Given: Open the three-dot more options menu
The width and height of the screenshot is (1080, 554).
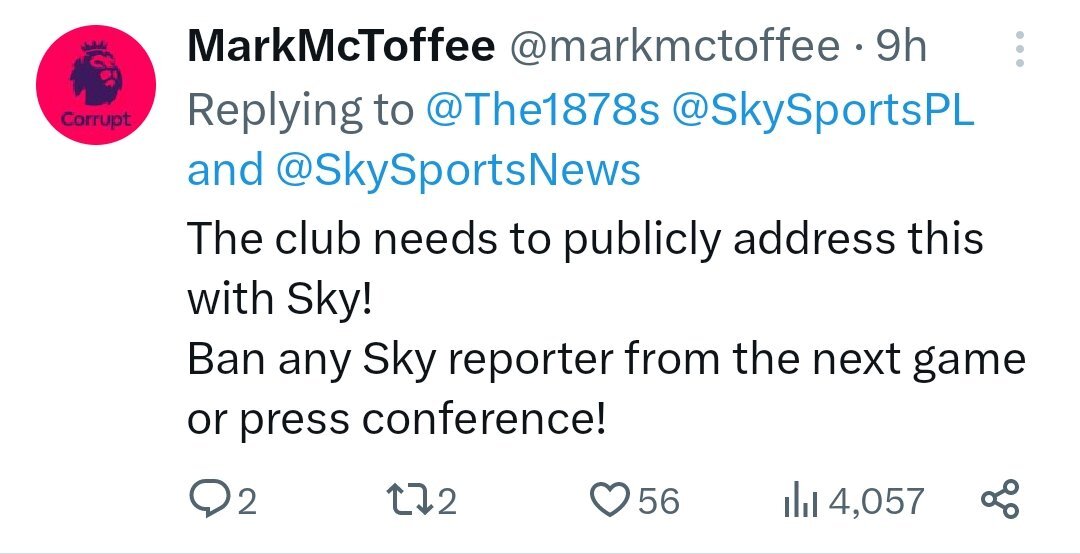Looking at the screenshot, I should 1020,48.
